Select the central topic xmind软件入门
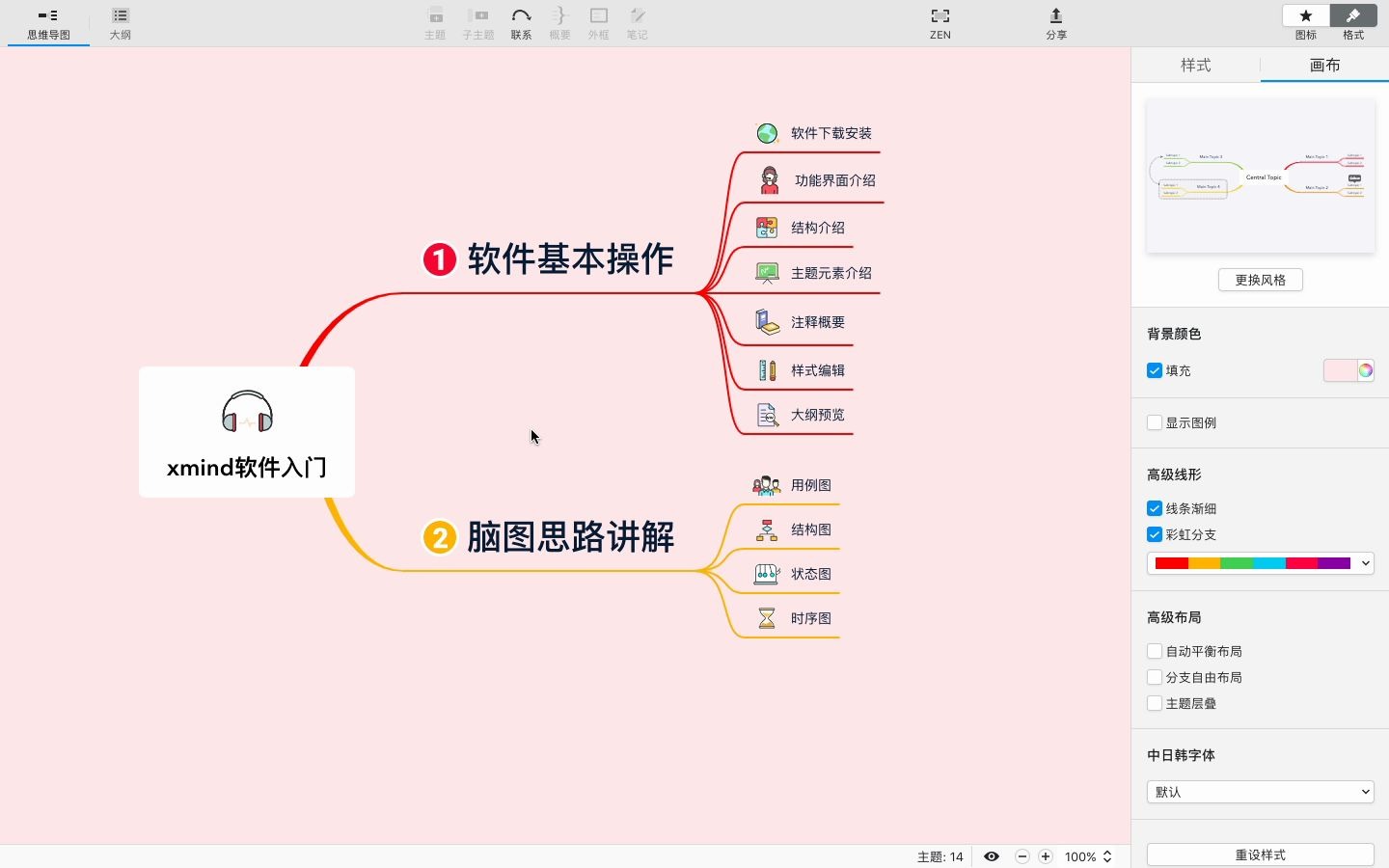Image resolution: width=1389 pixels, height=868 pixels. click(x=247, y=432)
